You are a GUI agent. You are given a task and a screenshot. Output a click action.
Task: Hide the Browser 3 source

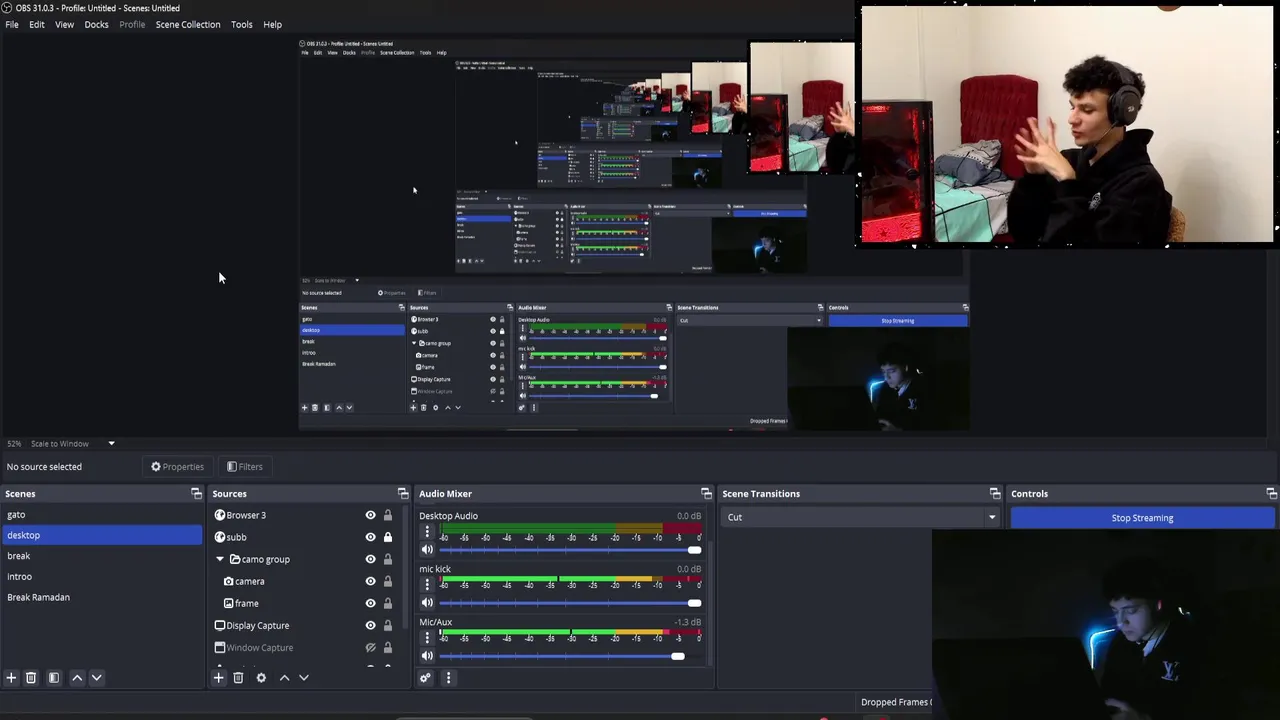[370, 515]
